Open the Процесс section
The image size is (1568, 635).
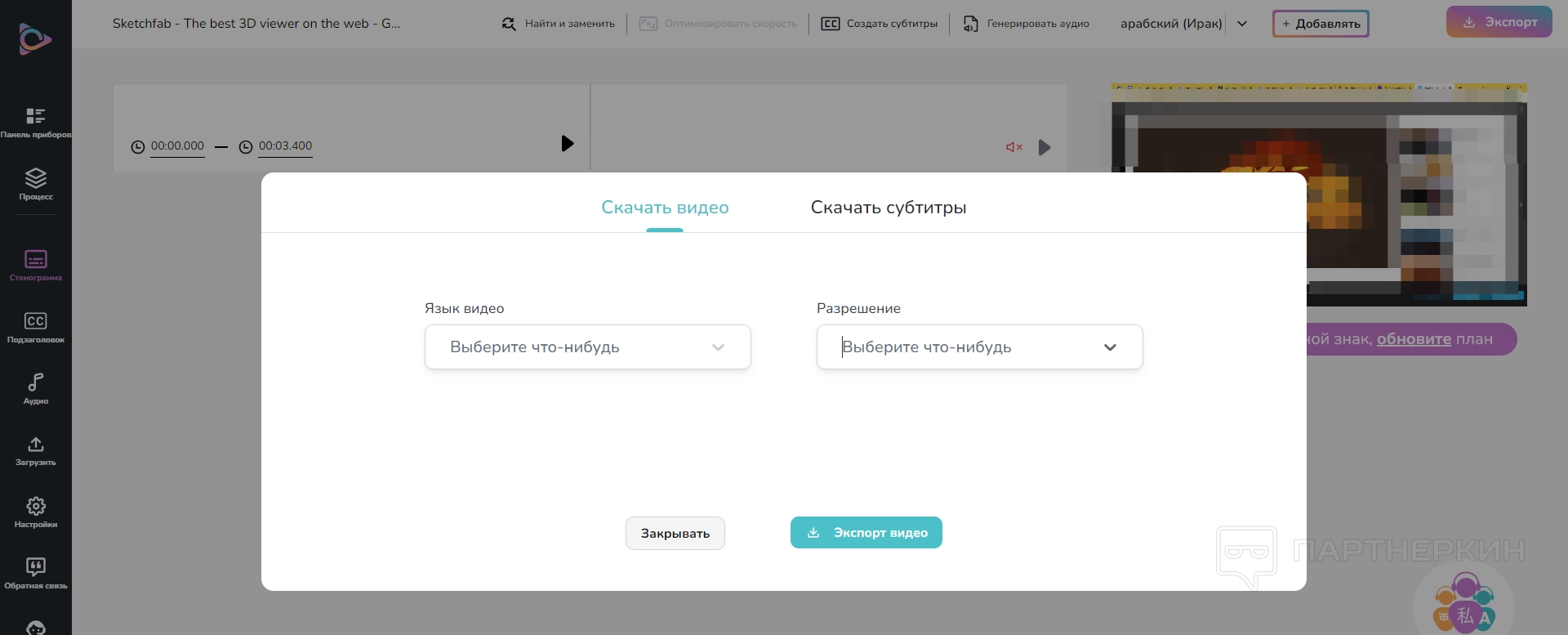click(x=36, y=184)
